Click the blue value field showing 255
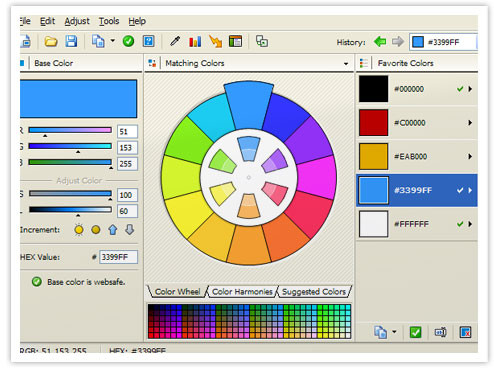This screenshot has width=494, height=370. tap(127, 164)
